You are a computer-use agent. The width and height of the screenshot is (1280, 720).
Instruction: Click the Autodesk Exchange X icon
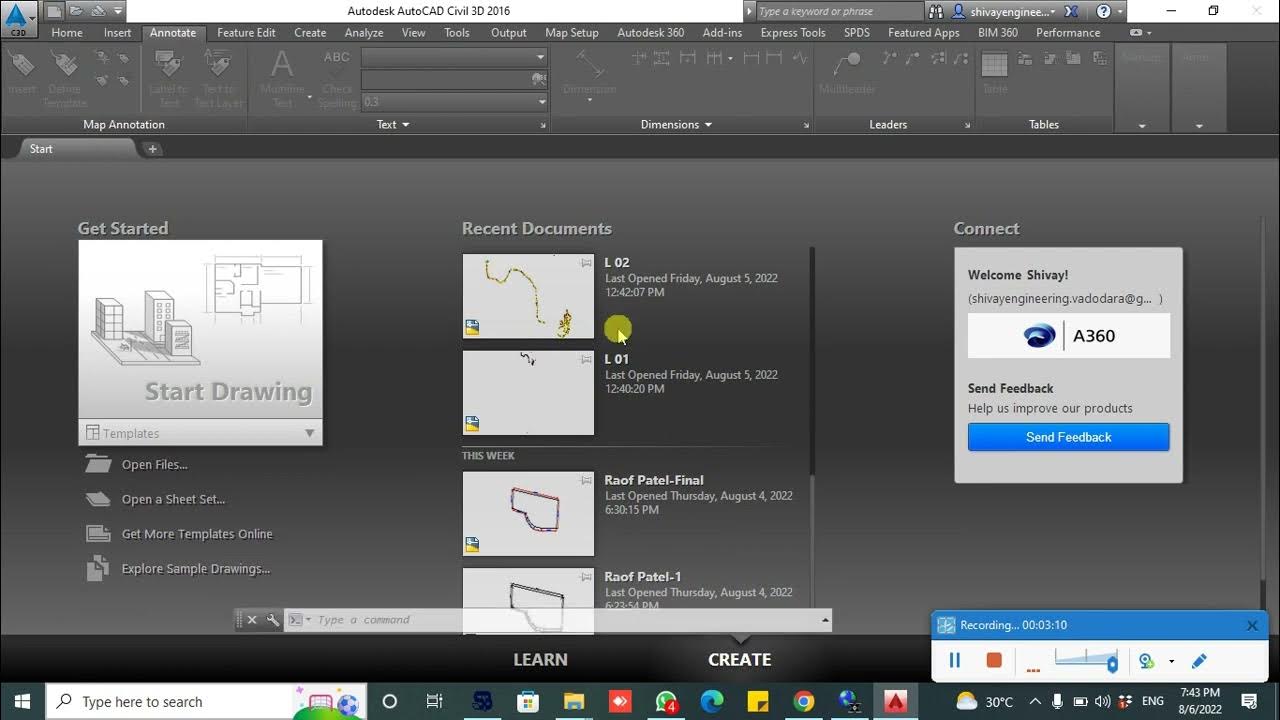coord(1071,11)
